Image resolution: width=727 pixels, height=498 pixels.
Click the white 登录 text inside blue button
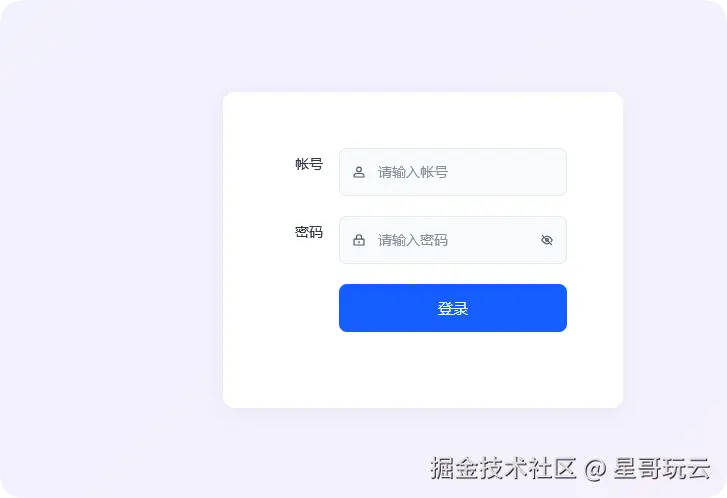(x=453, y=308)
